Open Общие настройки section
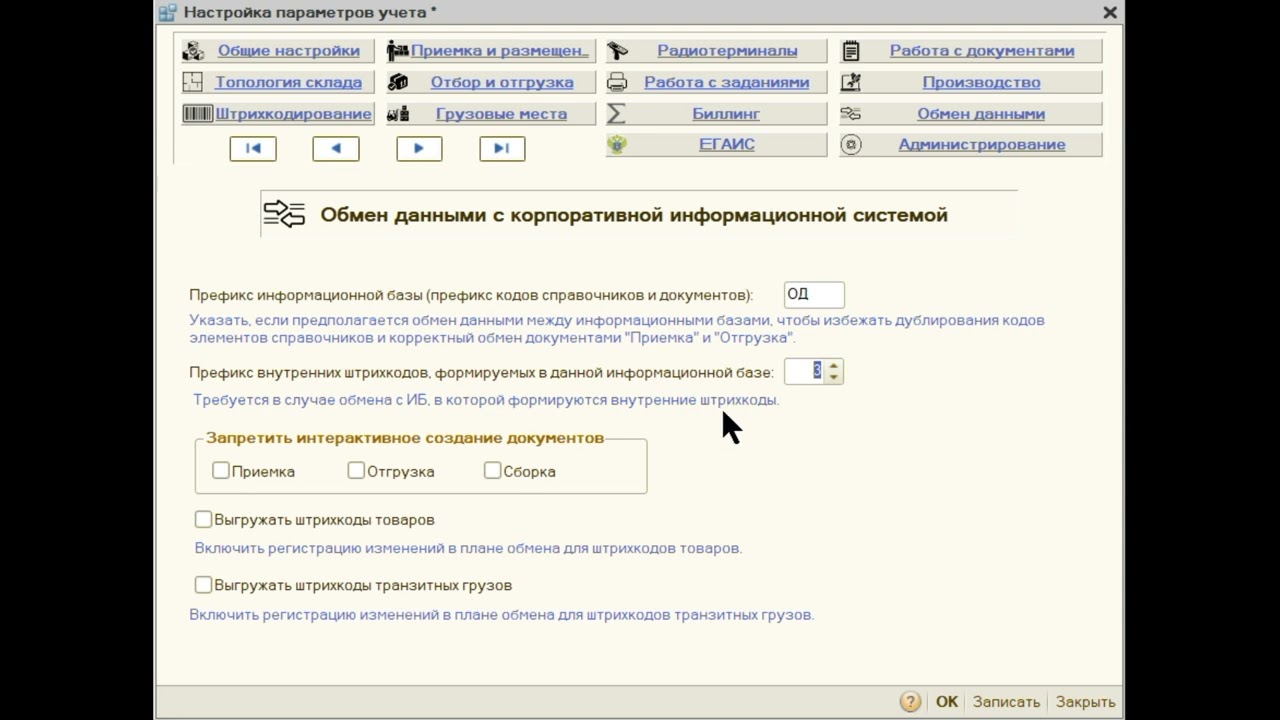Image resolution: width=1280 pixels, height=720 pixels. click(288, 51)
